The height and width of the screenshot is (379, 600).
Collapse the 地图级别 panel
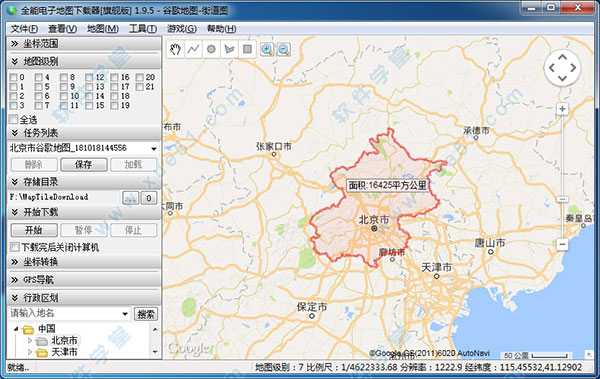click(84, 61)
